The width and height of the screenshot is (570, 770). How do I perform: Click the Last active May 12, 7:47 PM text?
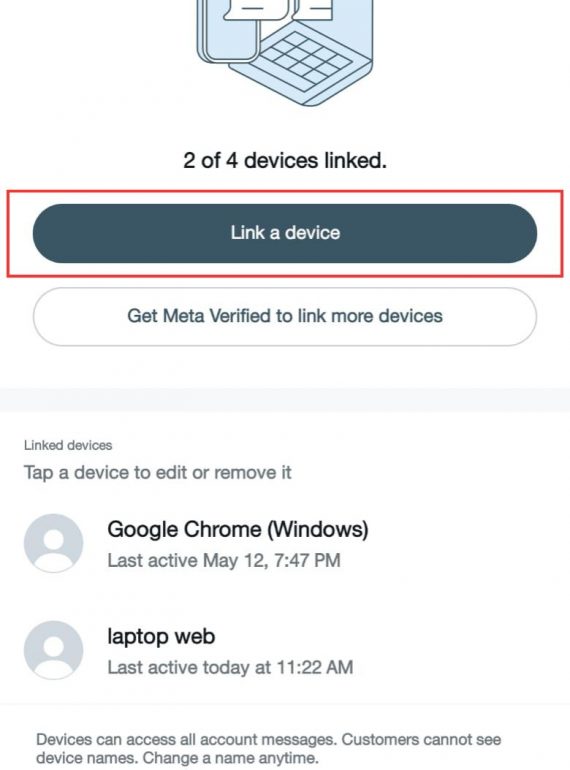tap(224, 560)
